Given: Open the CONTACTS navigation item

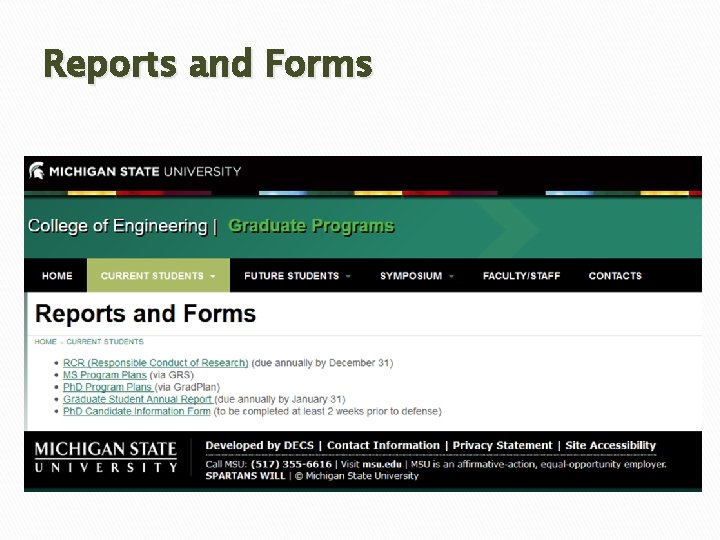Looking at the screenshot, I should pyautogui.click(x=615, y=276).
